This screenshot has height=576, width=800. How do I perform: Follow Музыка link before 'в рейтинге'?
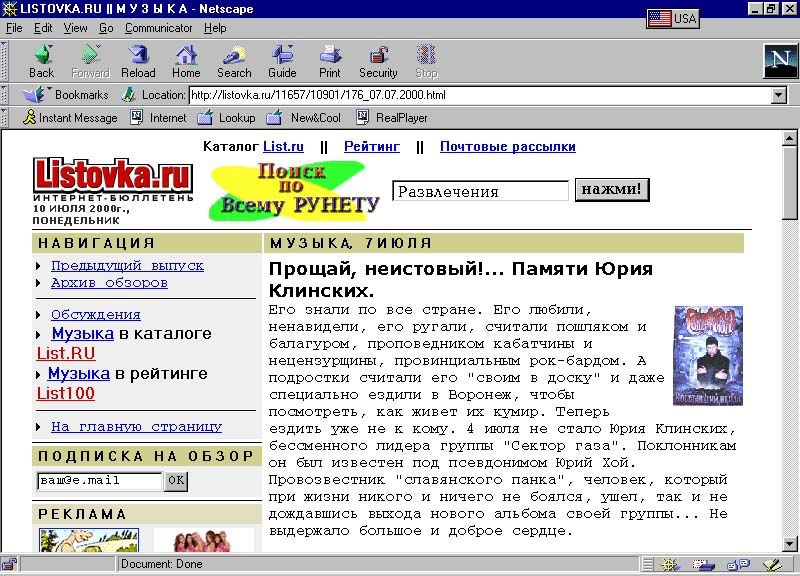79,373
